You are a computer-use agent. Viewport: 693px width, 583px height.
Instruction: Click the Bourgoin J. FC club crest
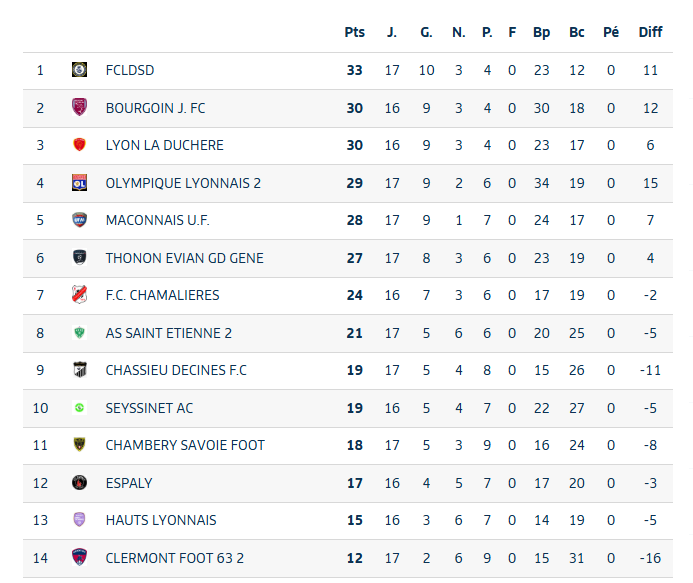coord(80,108)
